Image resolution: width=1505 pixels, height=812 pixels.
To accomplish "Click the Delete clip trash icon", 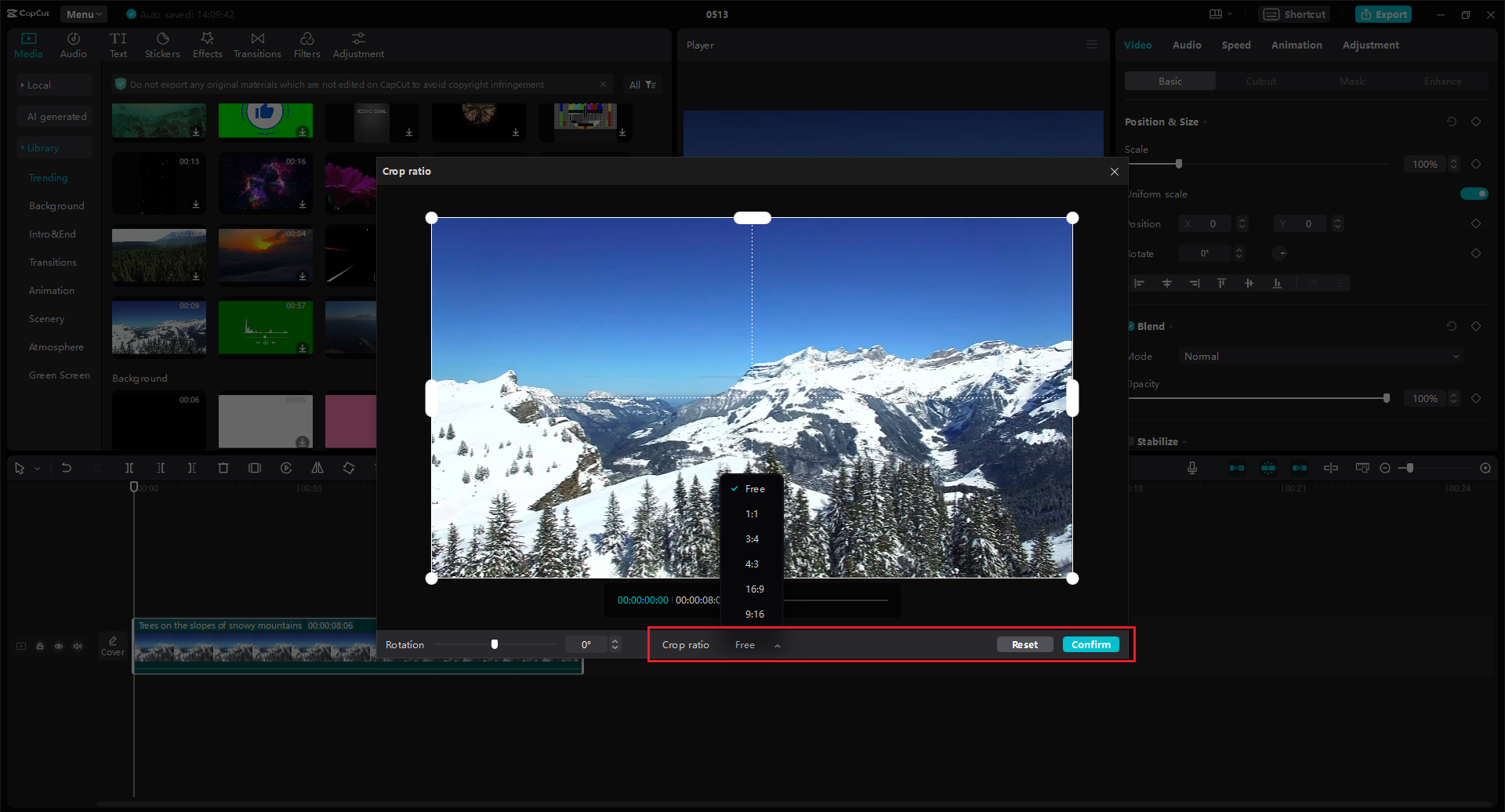I will pos(224,468).
